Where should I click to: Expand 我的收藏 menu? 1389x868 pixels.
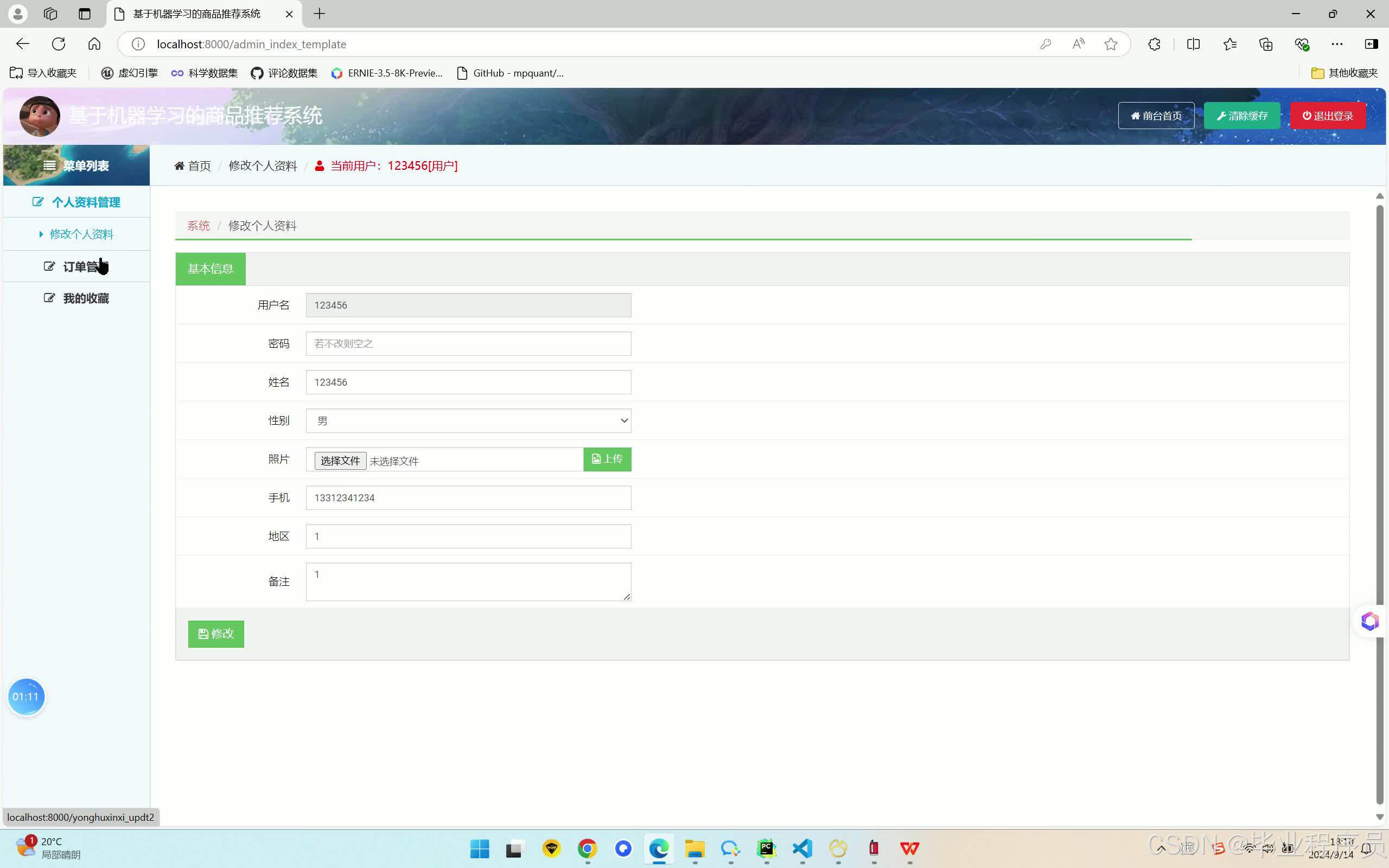pyautogui.click(x=77, y=298)
